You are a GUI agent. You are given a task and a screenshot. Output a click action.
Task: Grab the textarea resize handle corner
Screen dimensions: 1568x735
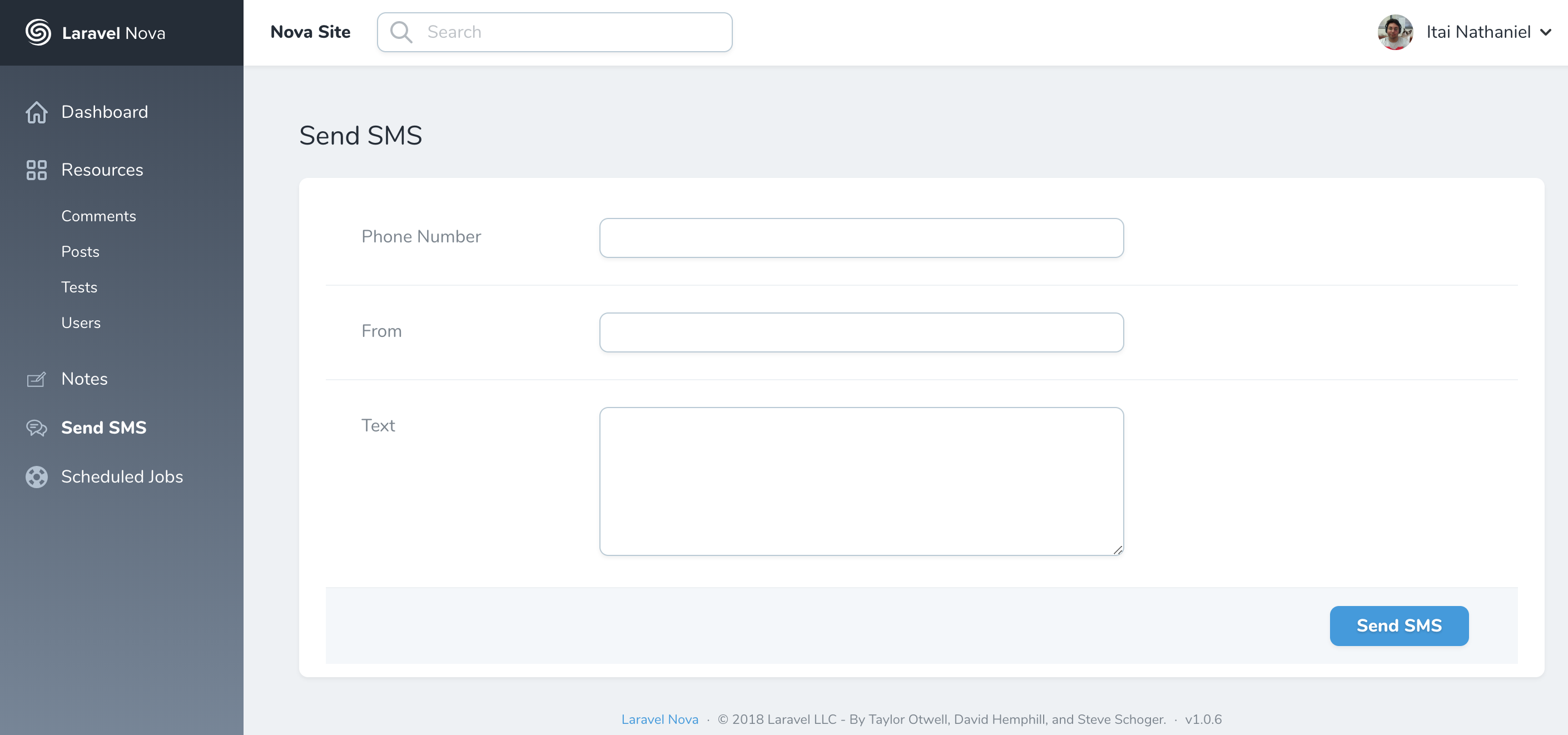[1118, 550]
